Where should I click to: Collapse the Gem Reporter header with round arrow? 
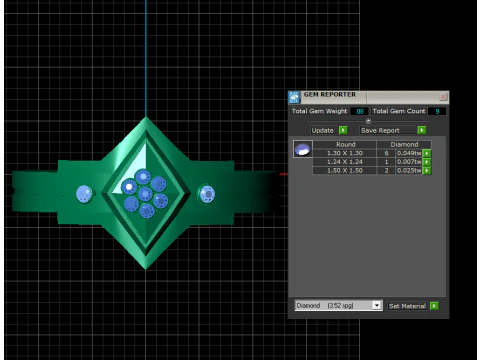[x=368, y=121]
